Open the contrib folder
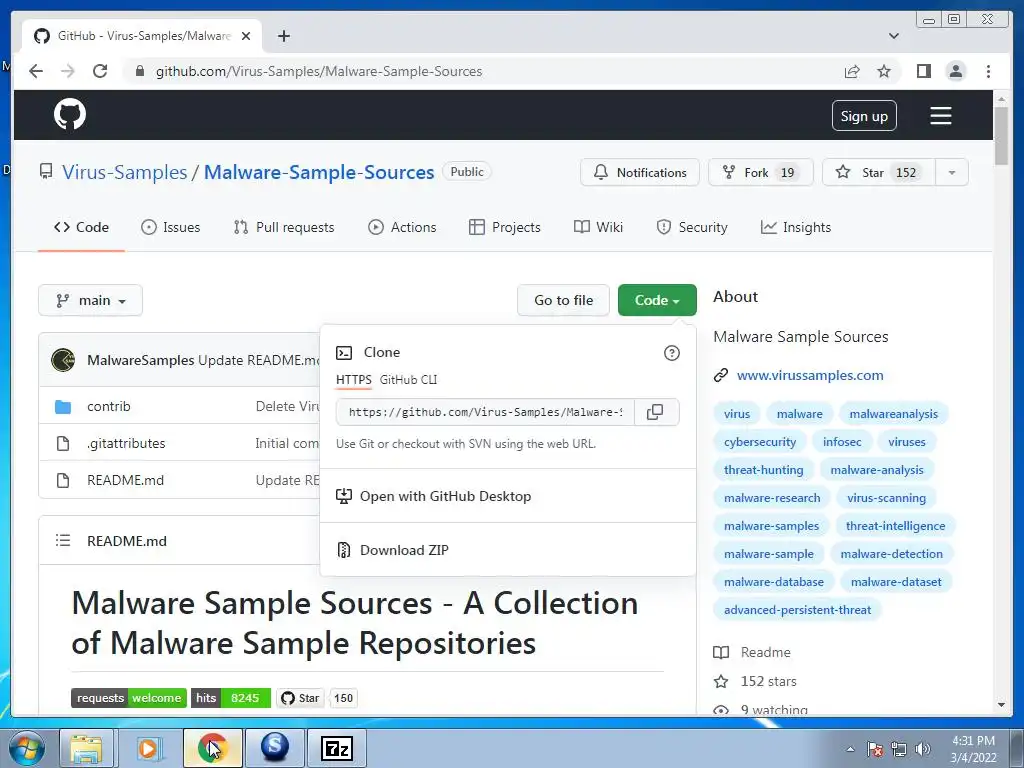 [x=108, y=406]
